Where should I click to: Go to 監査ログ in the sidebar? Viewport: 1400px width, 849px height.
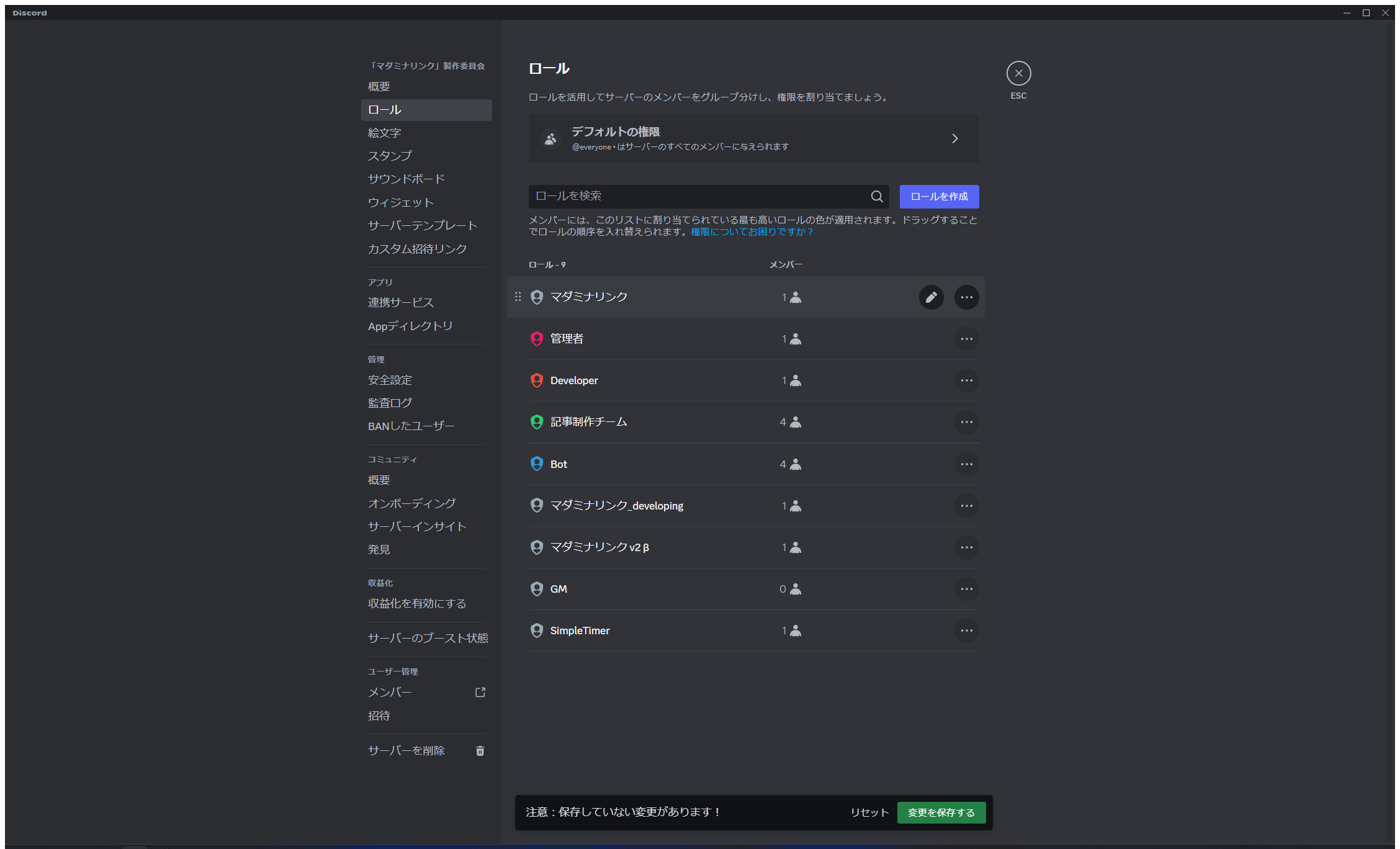(x=390, y=403)
